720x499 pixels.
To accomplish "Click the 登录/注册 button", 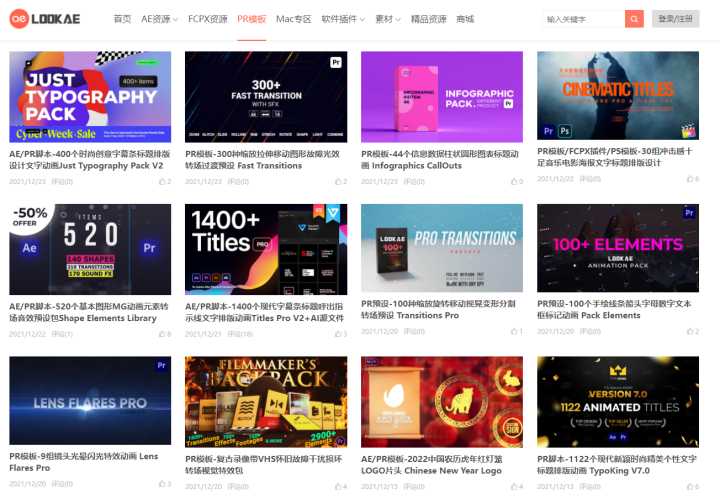I will coord(675,19).
